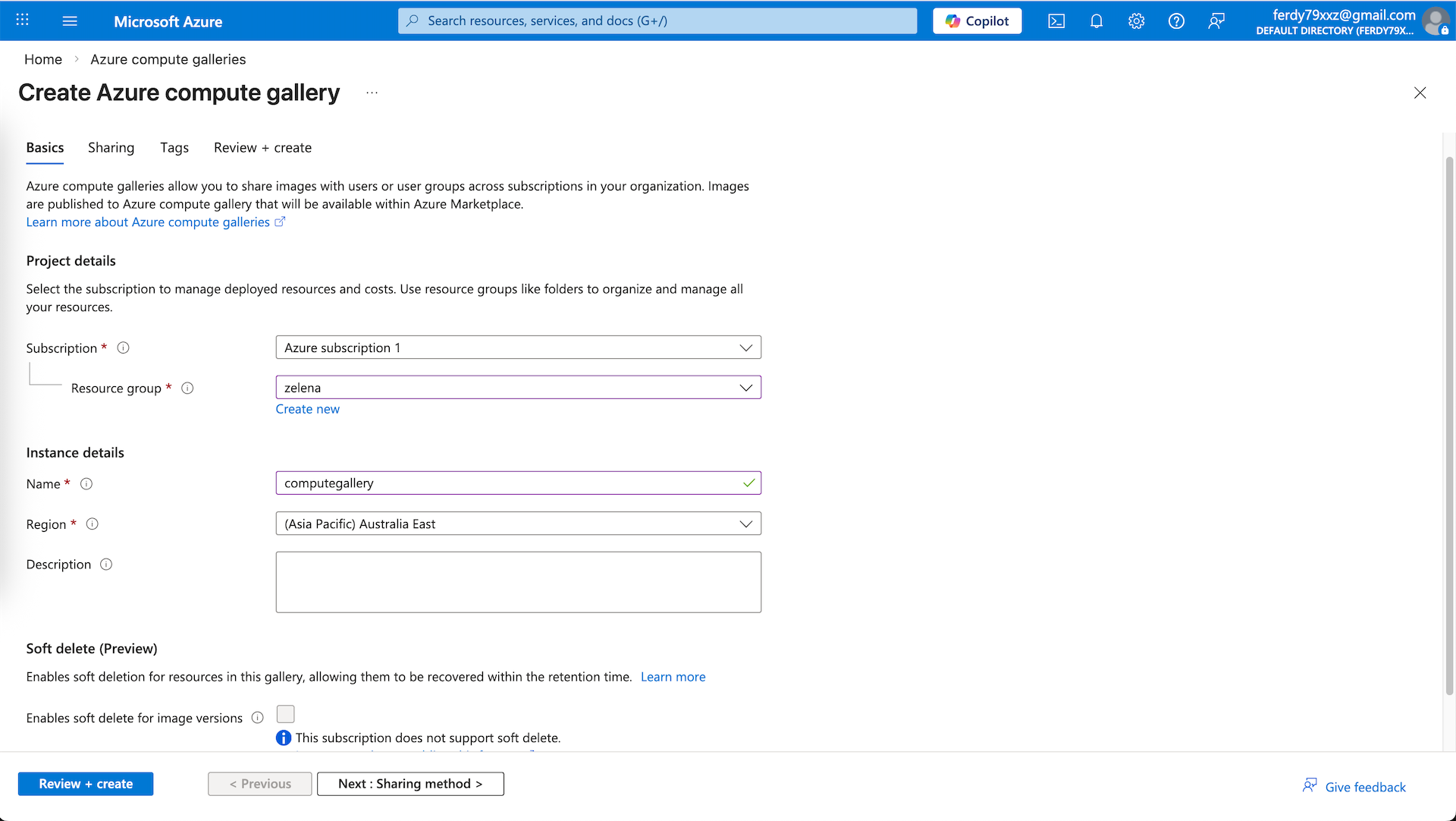Click Create new resource group link

click(x=307, y=409)
